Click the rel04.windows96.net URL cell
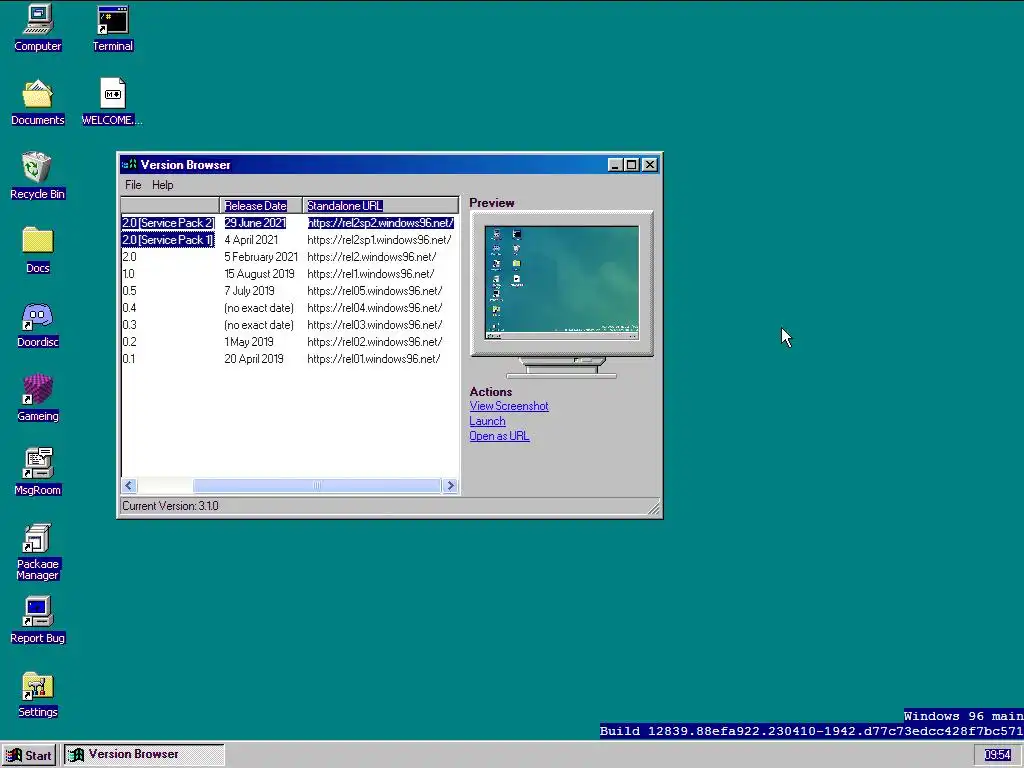 click(x=374, y=308)
